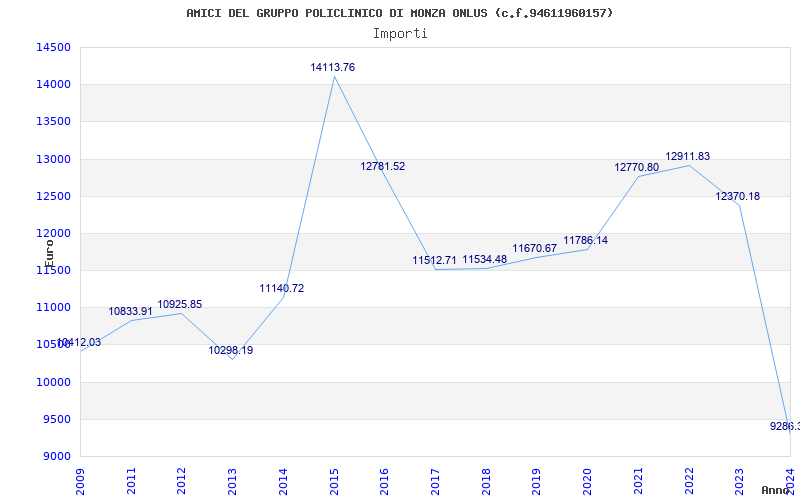This screenshot has height=500, width=800.
Task: Select the 12781.52 data label
Action: (383, 166)
